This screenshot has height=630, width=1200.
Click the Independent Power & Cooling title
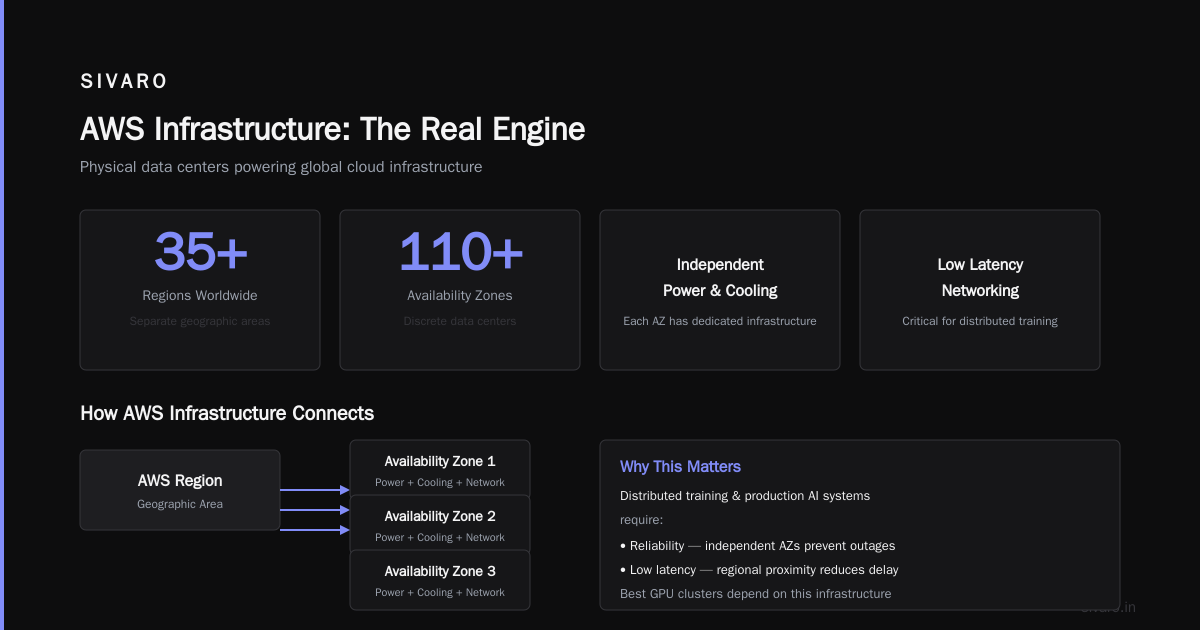pos(720,278)
